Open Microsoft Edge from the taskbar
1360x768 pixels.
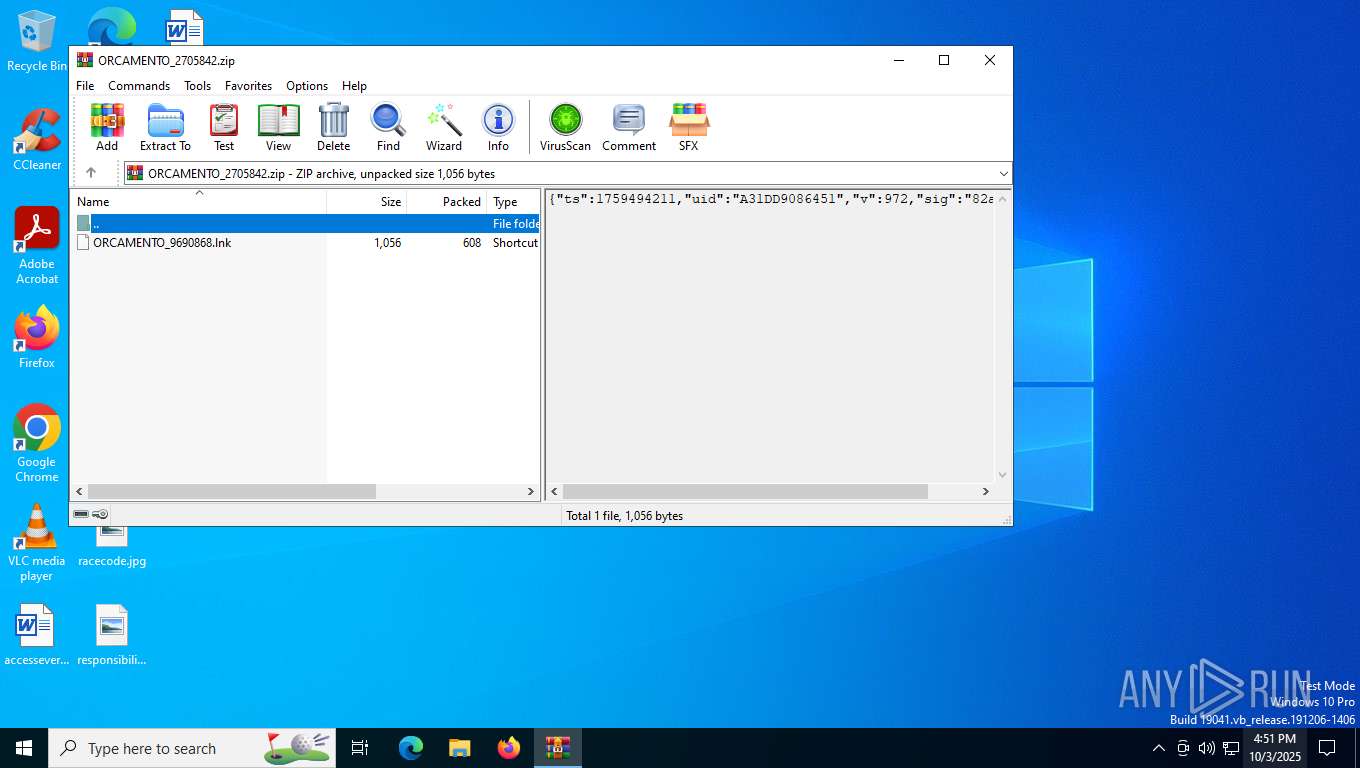411,748
